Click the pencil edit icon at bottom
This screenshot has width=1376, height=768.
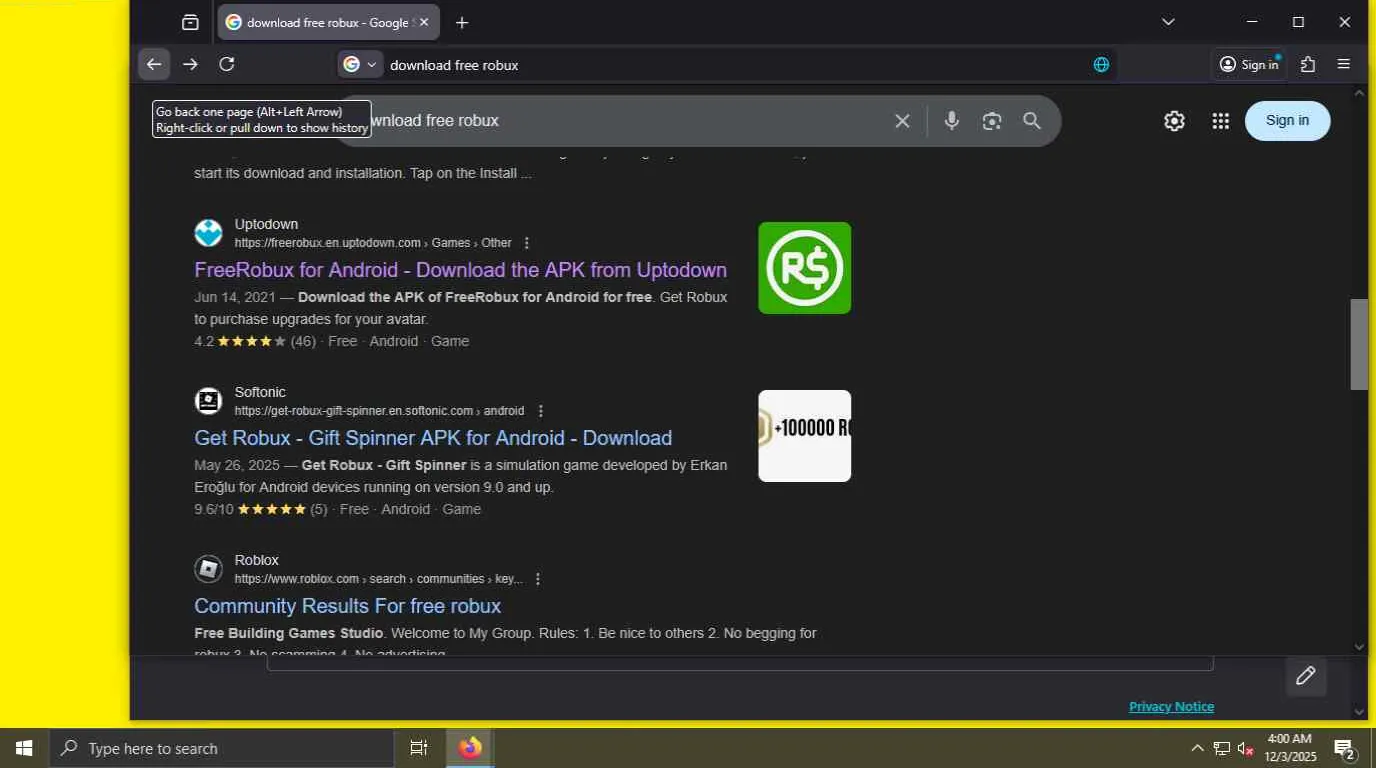[x=1305, y=676]
